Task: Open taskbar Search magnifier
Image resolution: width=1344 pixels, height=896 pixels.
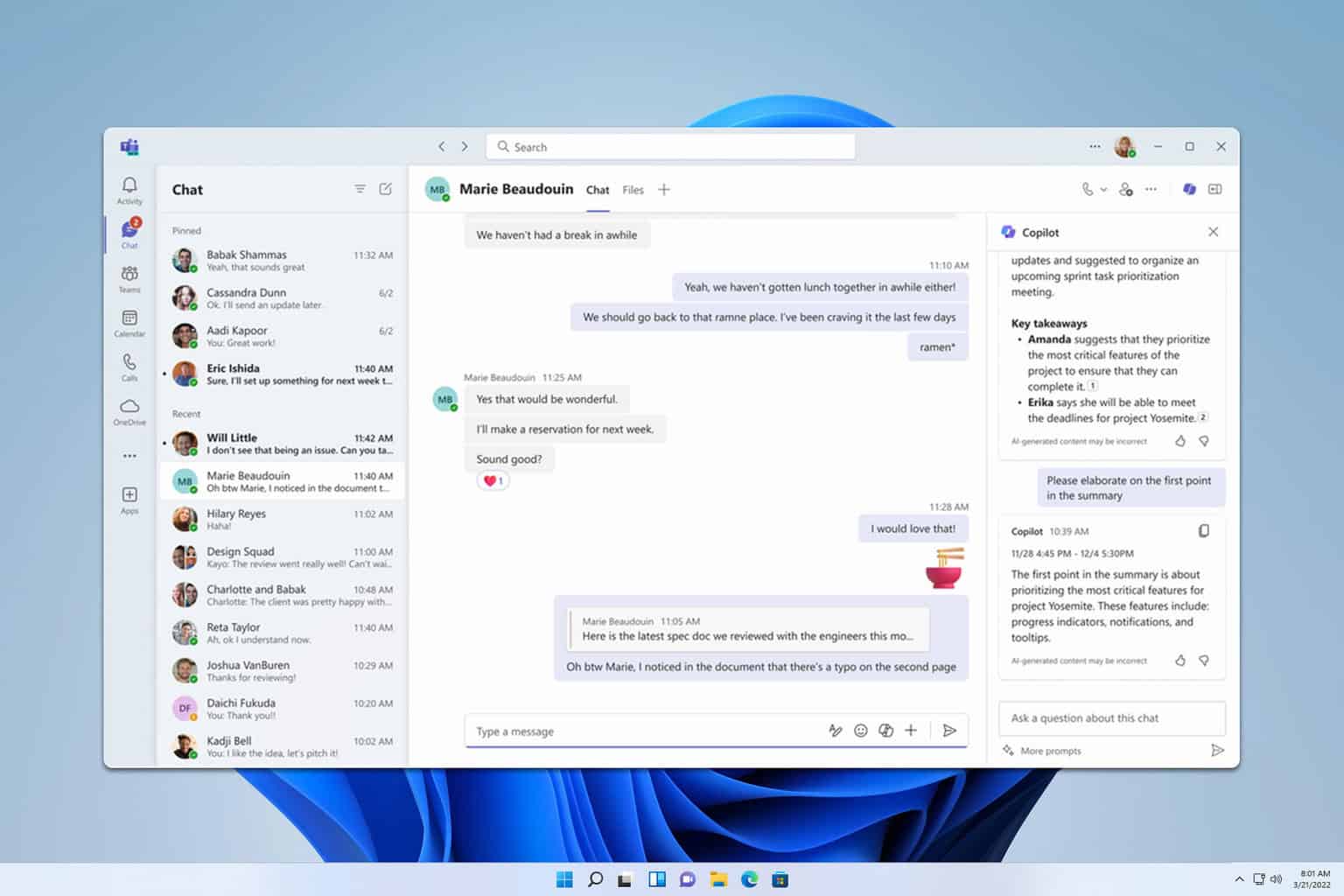Action: click(595, 878)
